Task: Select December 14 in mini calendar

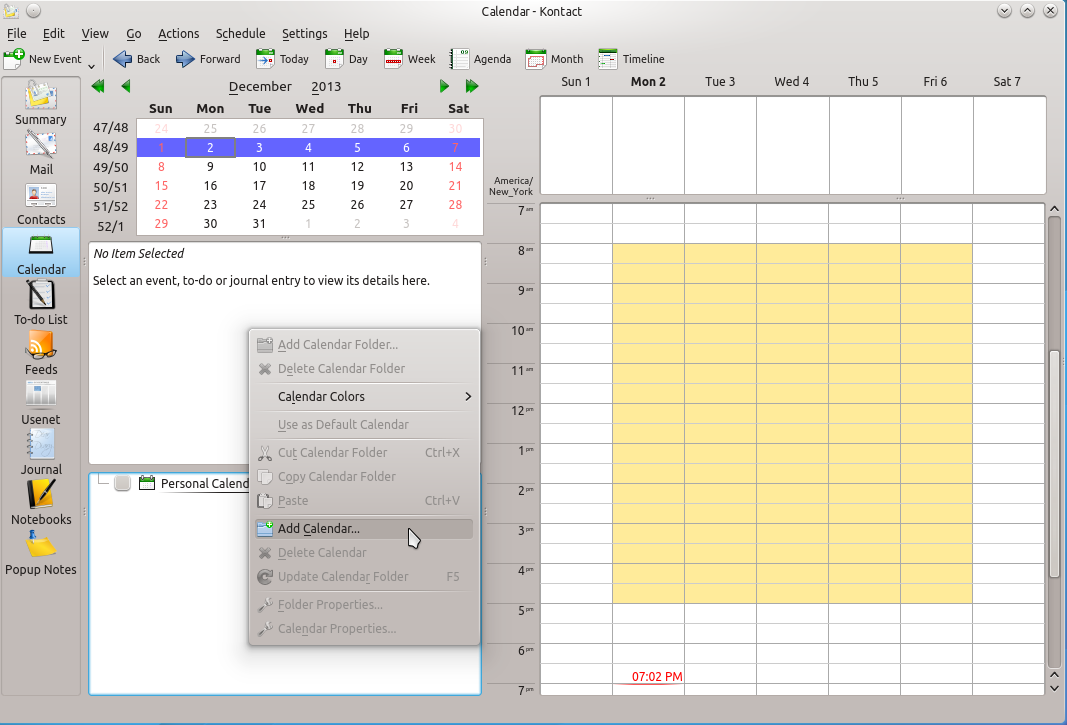Action: pyautogui.click(x=455, y=167)
